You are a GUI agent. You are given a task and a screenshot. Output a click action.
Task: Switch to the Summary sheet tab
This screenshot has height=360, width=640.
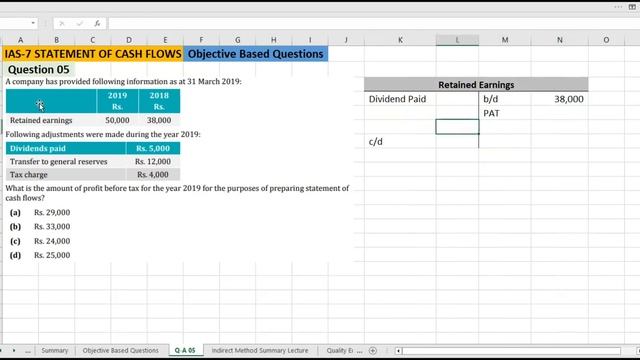55,351
